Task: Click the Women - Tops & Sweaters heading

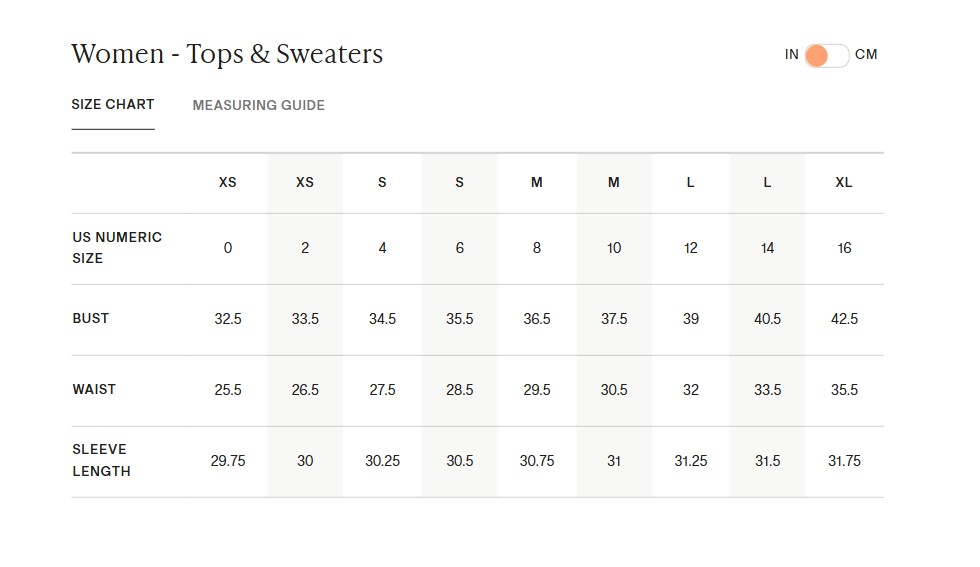Action: pos(227,54)
